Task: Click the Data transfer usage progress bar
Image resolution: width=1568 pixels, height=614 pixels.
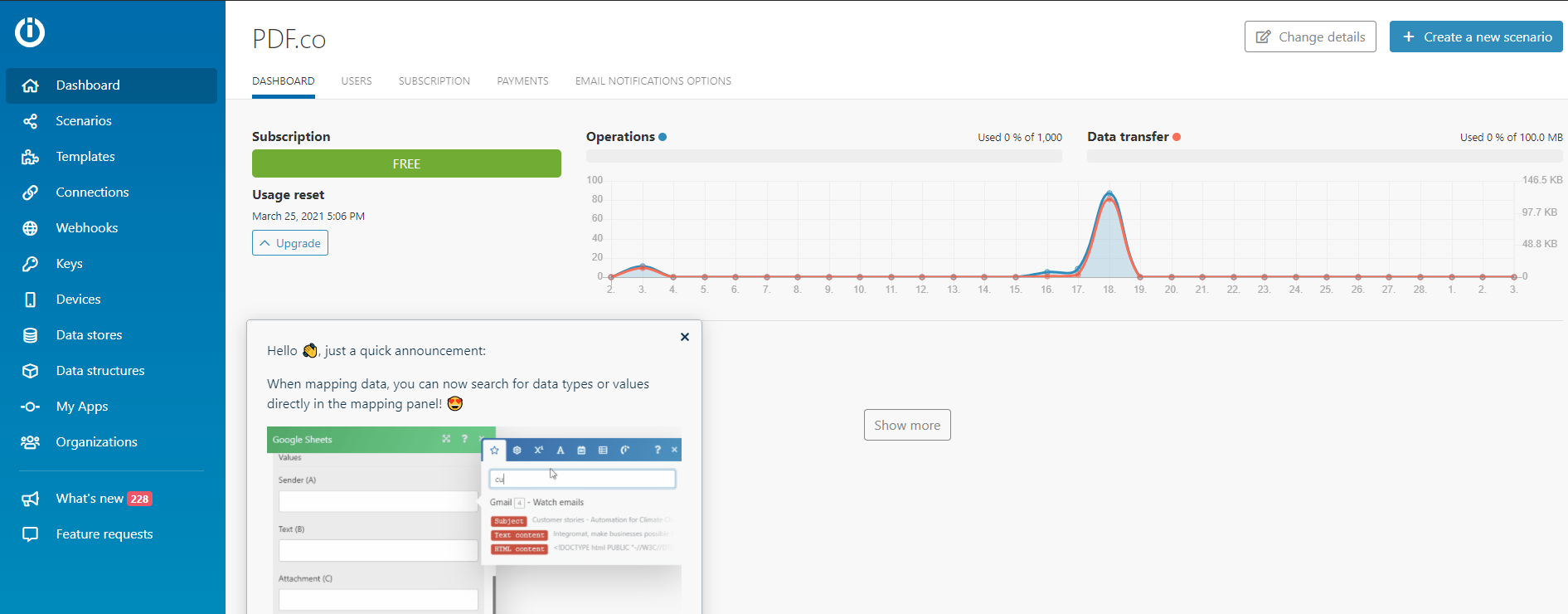Action: pyautogui.click(x=1325, y=156)
